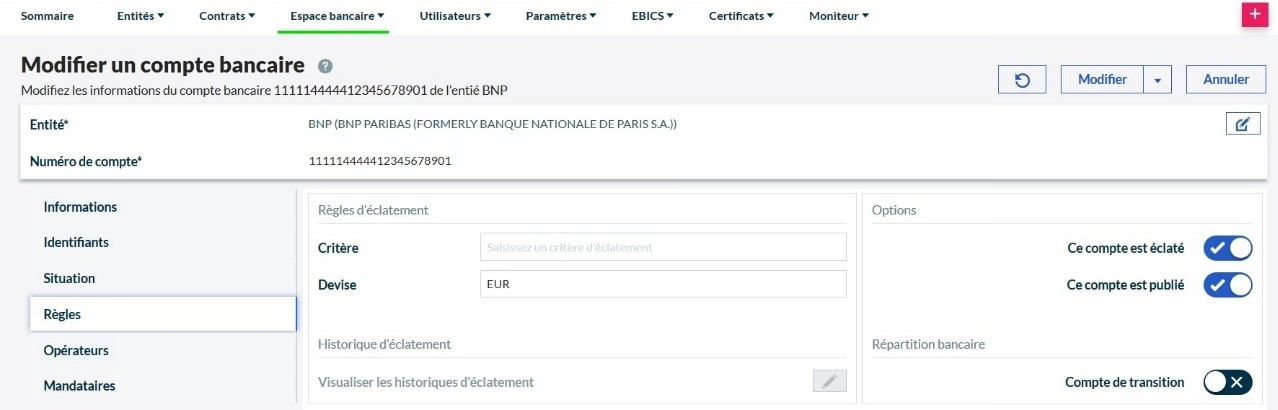Viewport: 1278px width, 410px height.
Task: Expand the EBICS menu
Action: 652,16
